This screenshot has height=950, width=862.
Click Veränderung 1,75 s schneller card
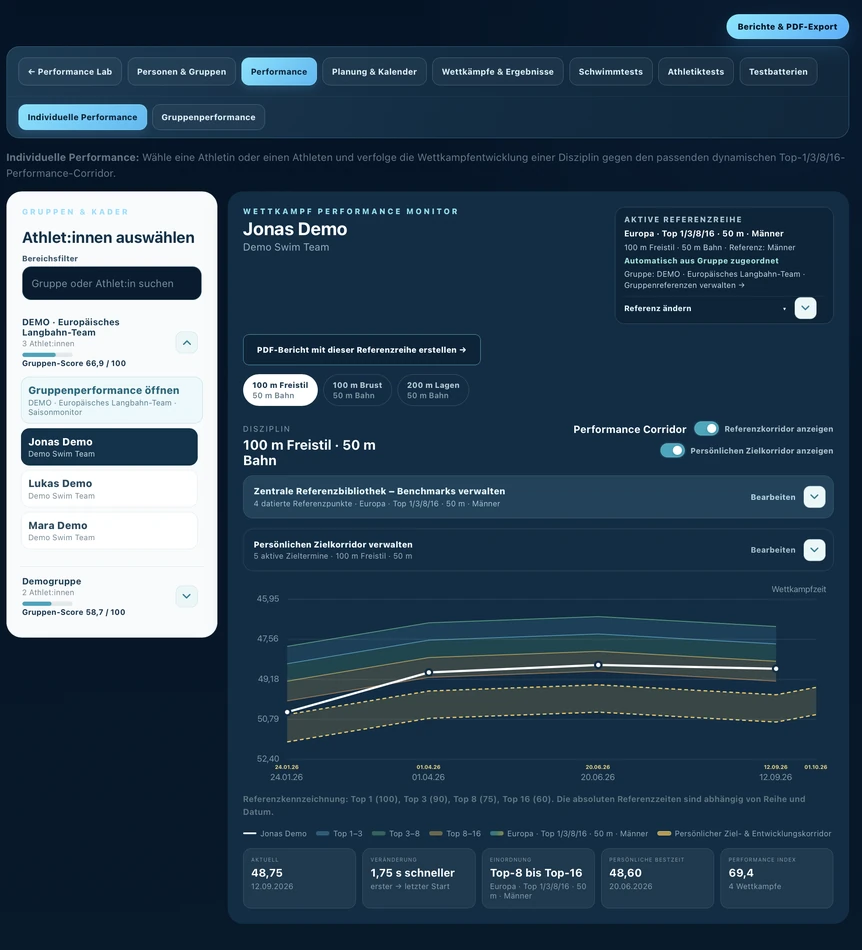coord(419,878)
